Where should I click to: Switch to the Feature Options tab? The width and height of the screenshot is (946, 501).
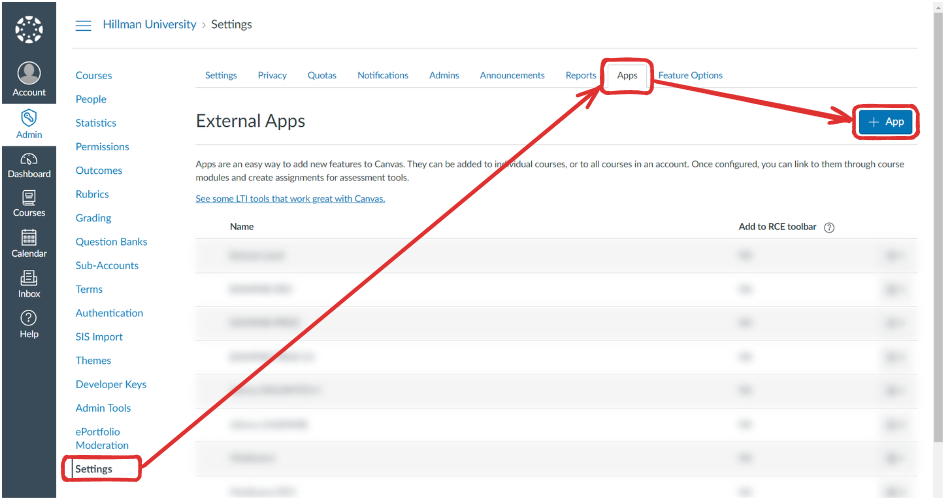pyautogui.click(x=690, y=75)
